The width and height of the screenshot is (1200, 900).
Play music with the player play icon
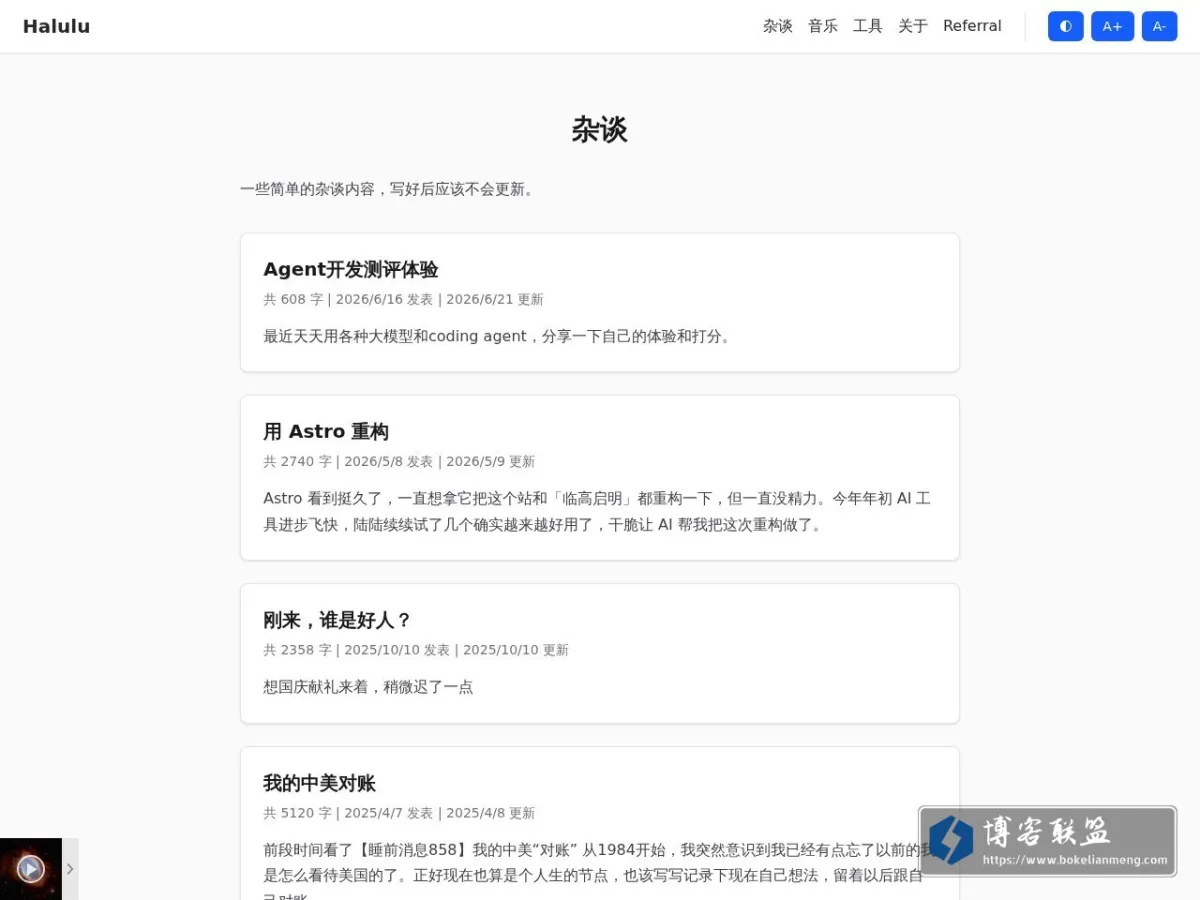[31, 869]
